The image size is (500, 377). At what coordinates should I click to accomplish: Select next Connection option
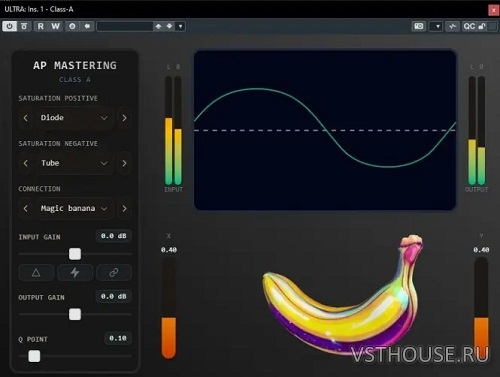(124, 208)
